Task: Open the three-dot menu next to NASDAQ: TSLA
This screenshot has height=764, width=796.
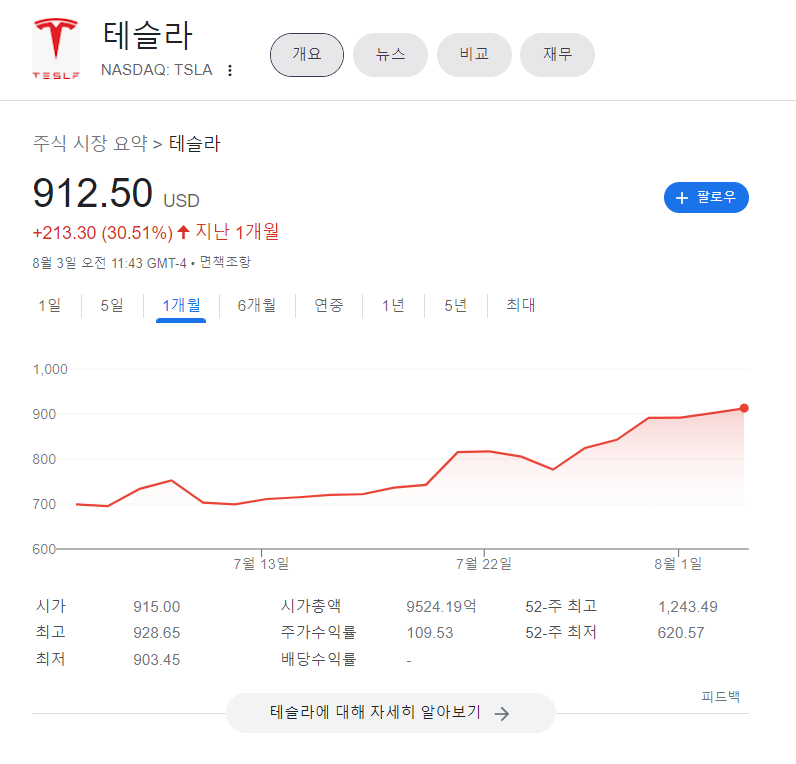Action: [x=230, y=70]
